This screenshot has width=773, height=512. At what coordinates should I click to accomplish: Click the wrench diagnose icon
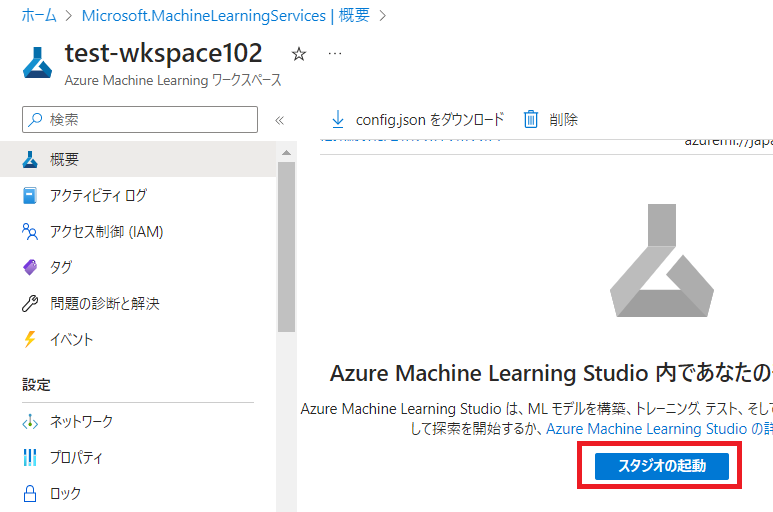30,304
